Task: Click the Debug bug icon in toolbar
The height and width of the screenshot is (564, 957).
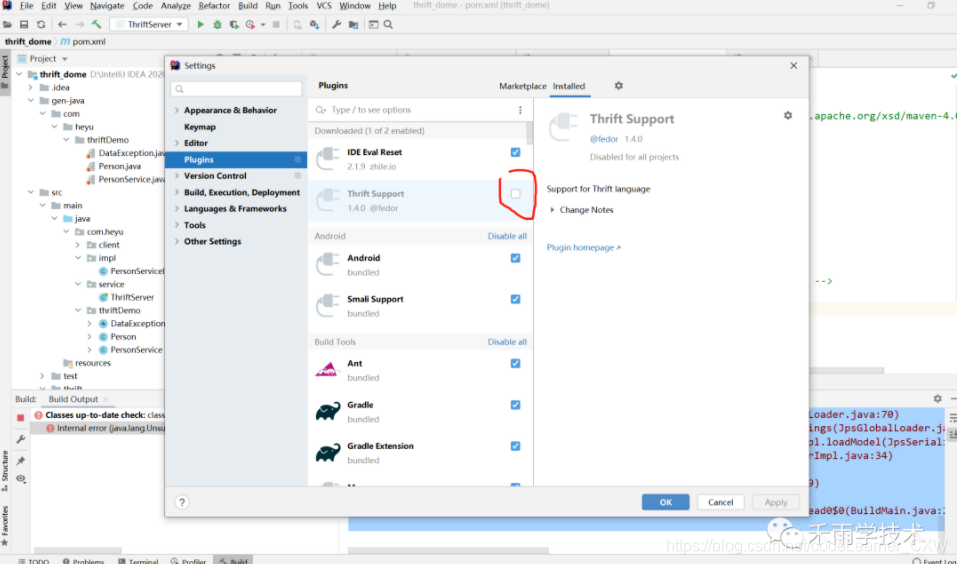Action: pos(217,24)
